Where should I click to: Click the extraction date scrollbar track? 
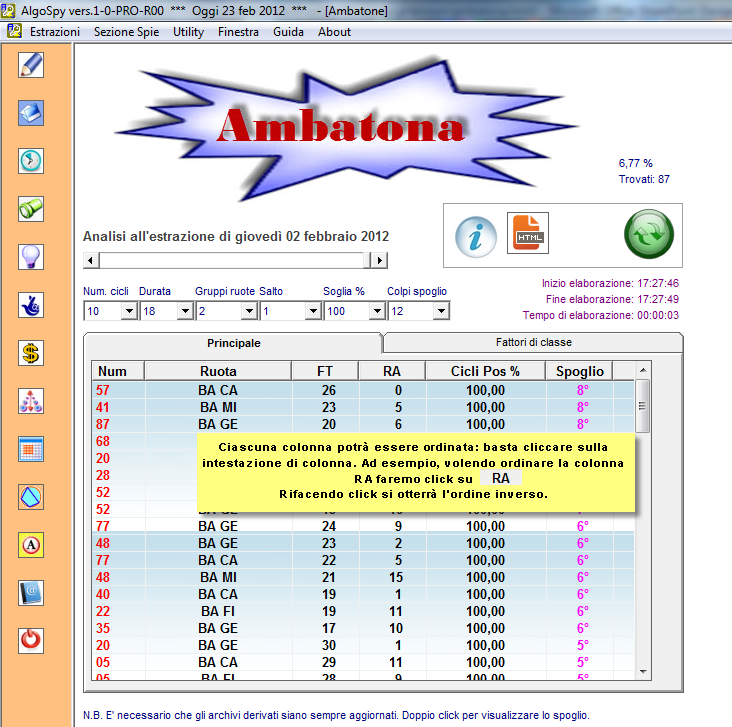pyautogui.click(x=232, y=260)
